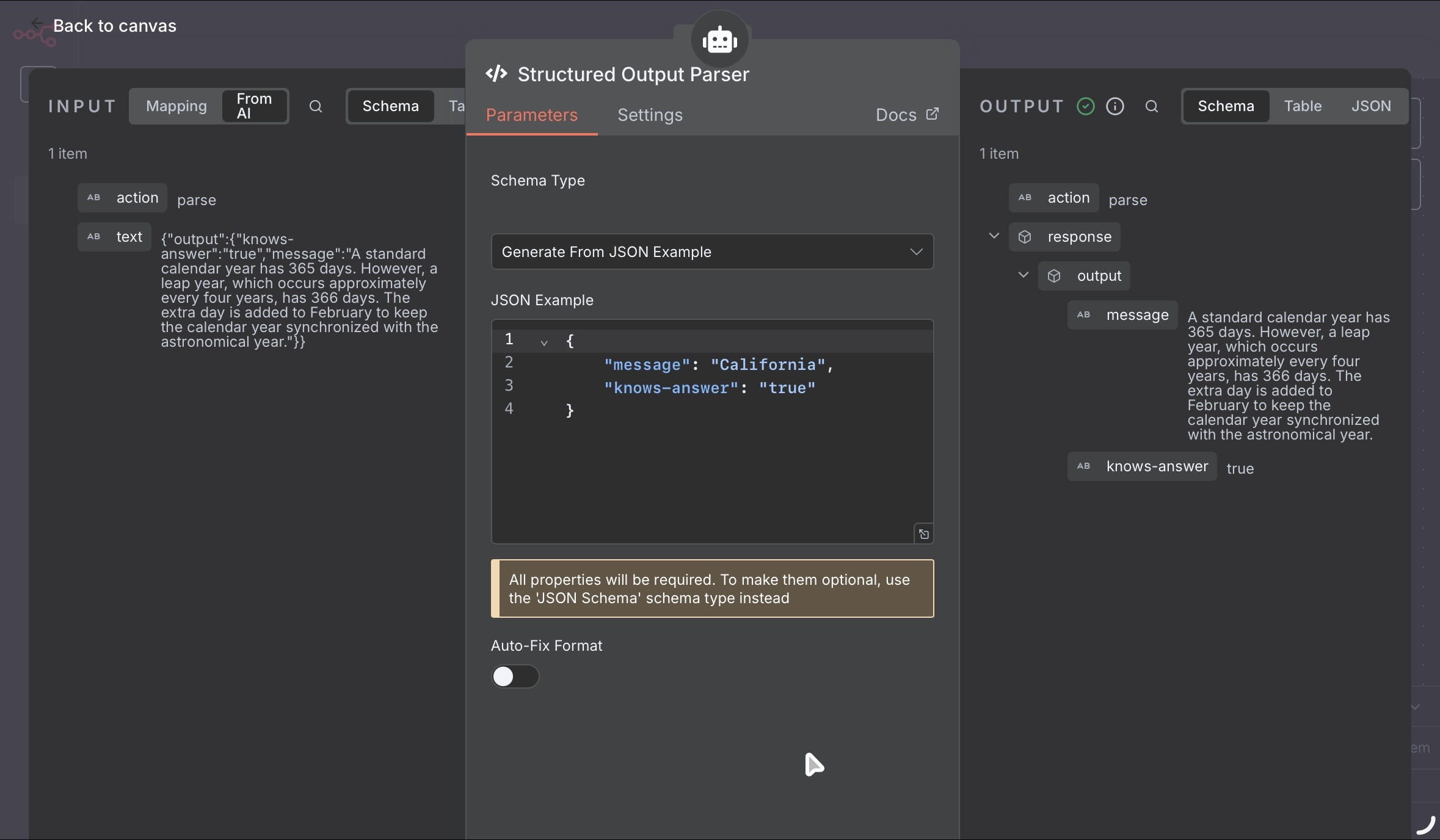The height and width of the screenshot is (840, 1440).
Task: Click the output object cube icon
Action: [1053, 276]
